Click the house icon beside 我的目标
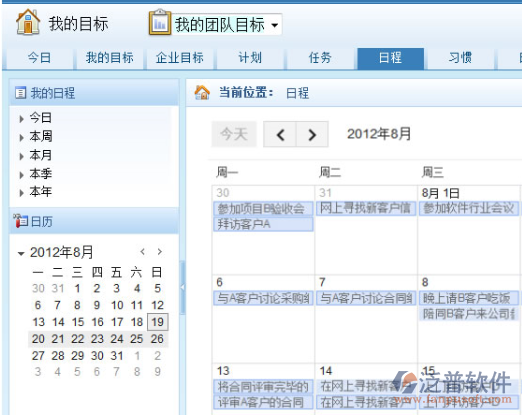The height and width of the screenshot is (415, 522). (x=28, y=22)
